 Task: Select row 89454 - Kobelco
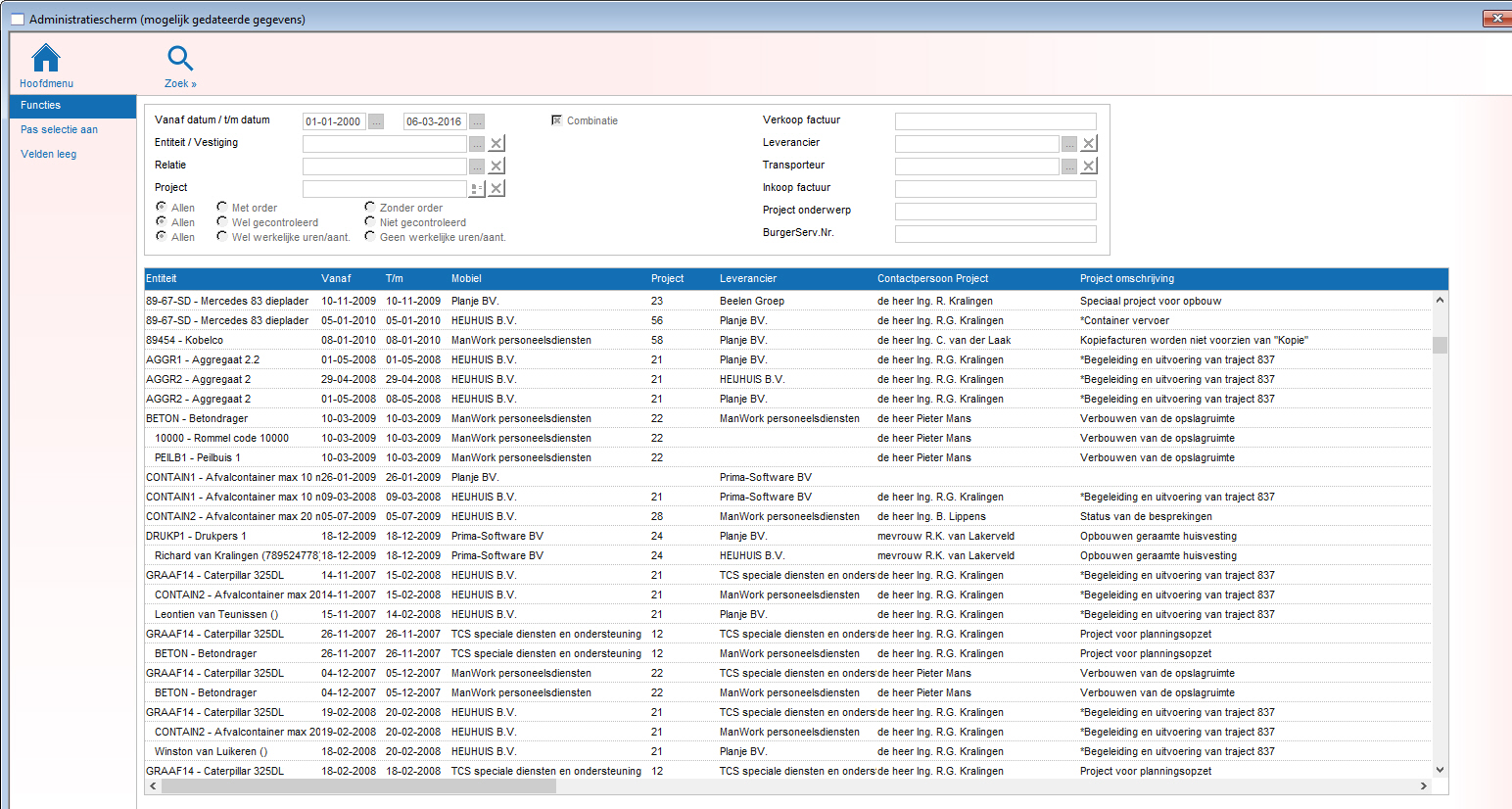(x=788, y=340)
